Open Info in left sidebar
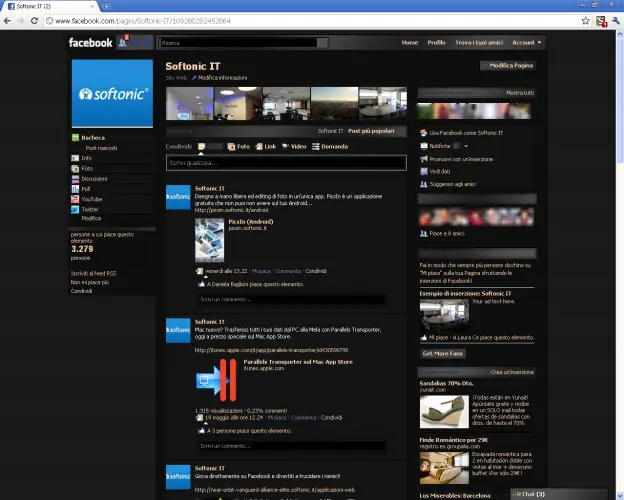Viewport: 624px width, 500px height. pyautogui.click(x=86, y=158)
